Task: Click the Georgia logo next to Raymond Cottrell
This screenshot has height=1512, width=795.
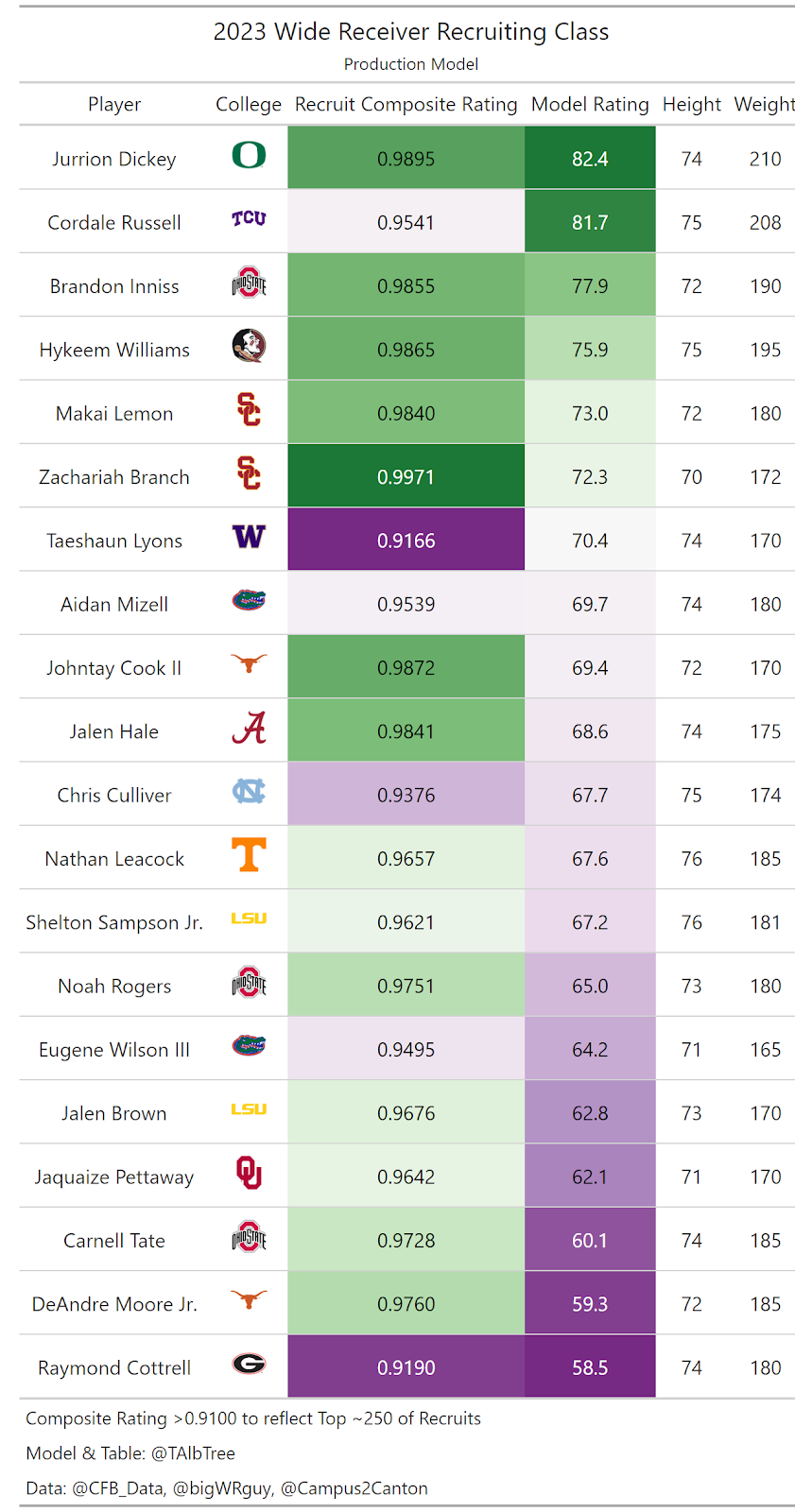Action: pos(249,1364)
